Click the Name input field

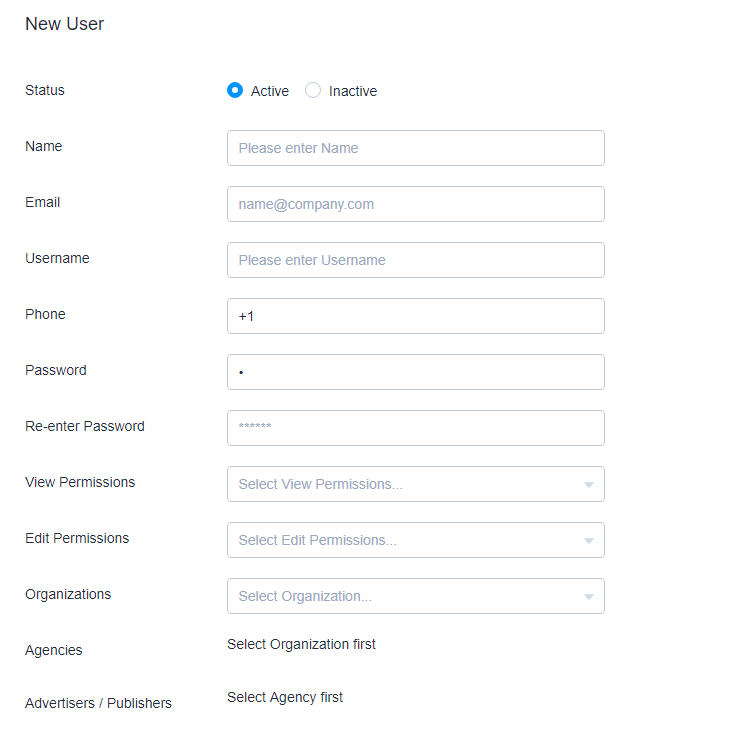coord(415,148)
